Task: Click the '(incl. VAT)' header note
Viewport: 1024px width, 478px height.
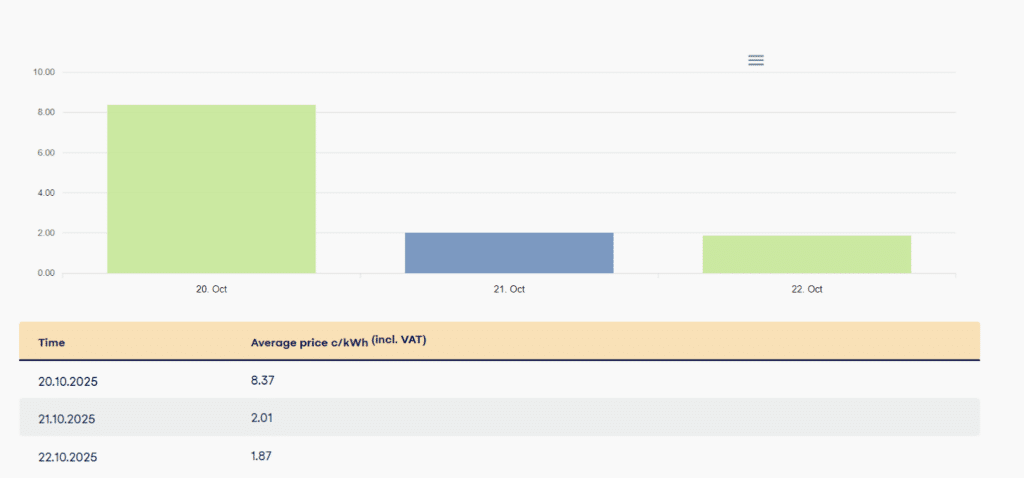Action: click(x=407, y=340)
